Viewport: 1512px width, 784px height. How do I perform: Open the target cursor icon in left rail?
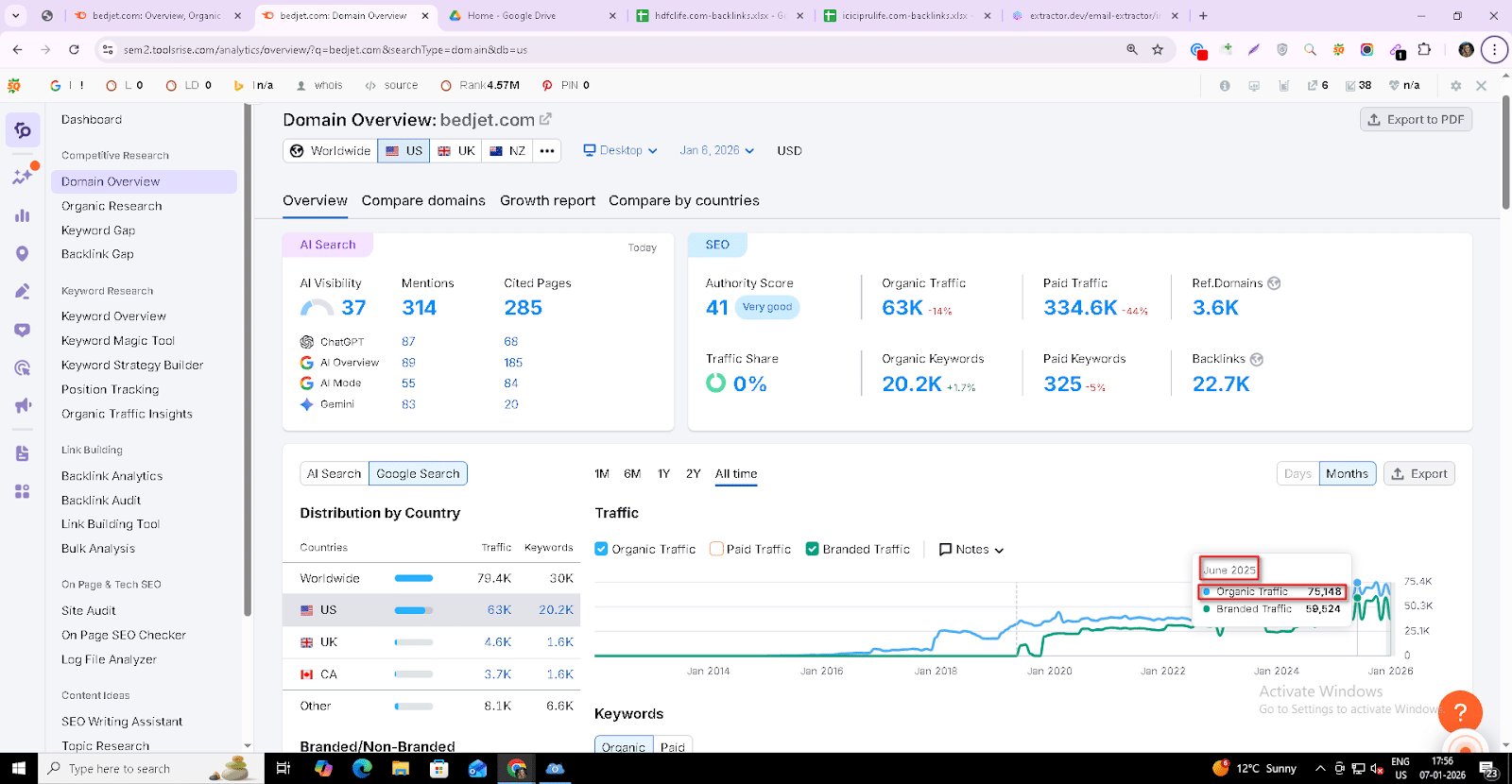(x=23, y=367)
